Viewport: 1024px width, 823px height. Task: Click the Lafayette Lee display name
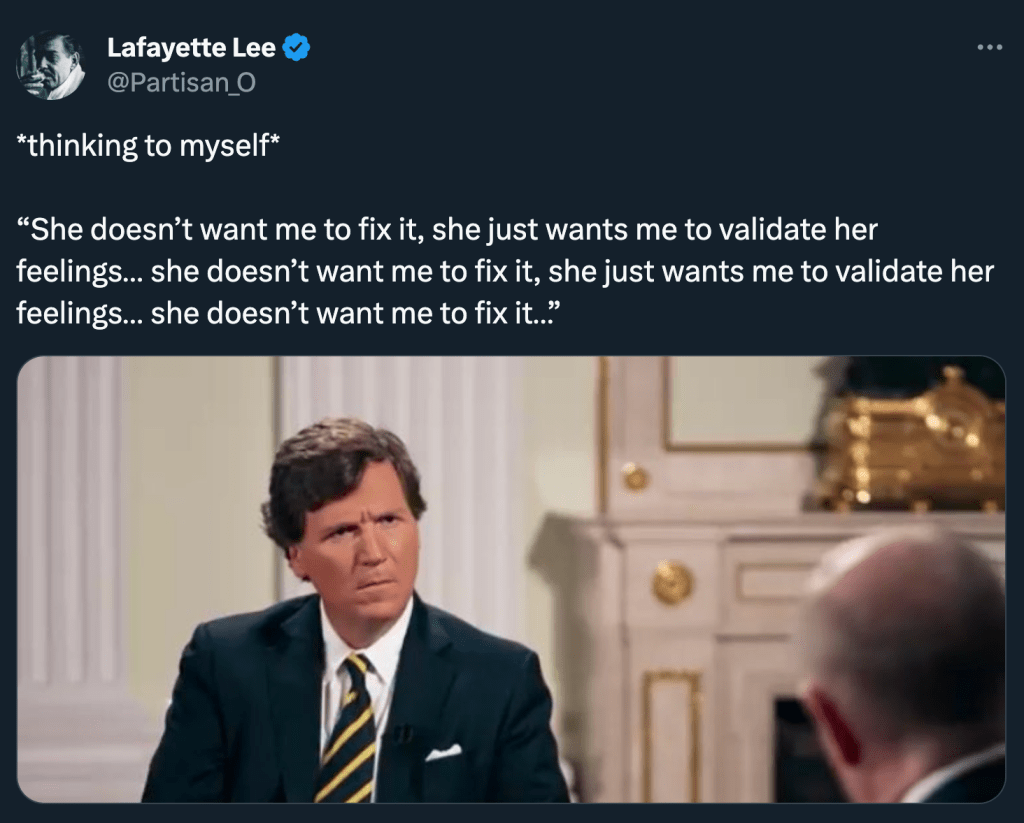coord(191,47)
